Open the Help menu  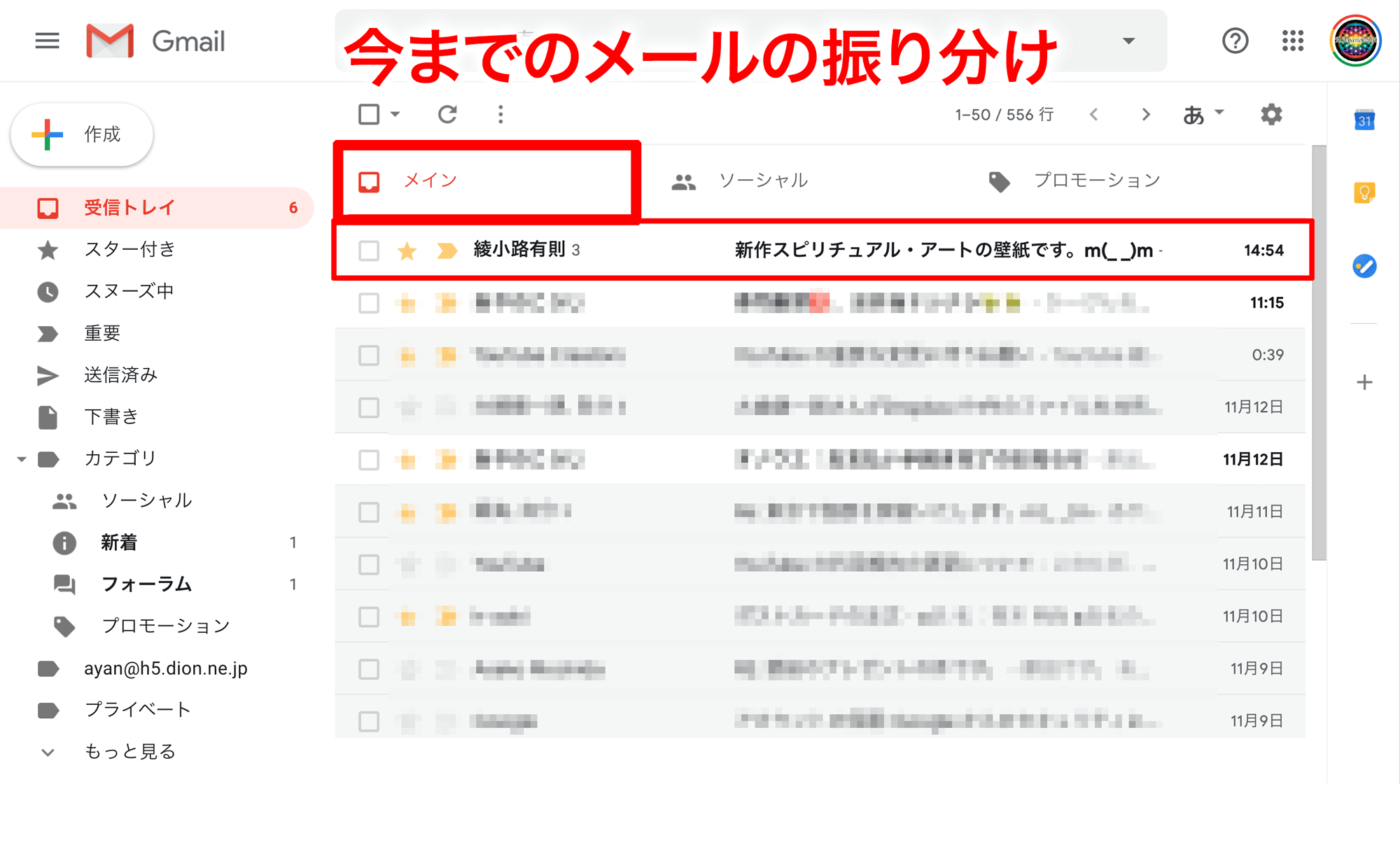(x=1235, y=41)
